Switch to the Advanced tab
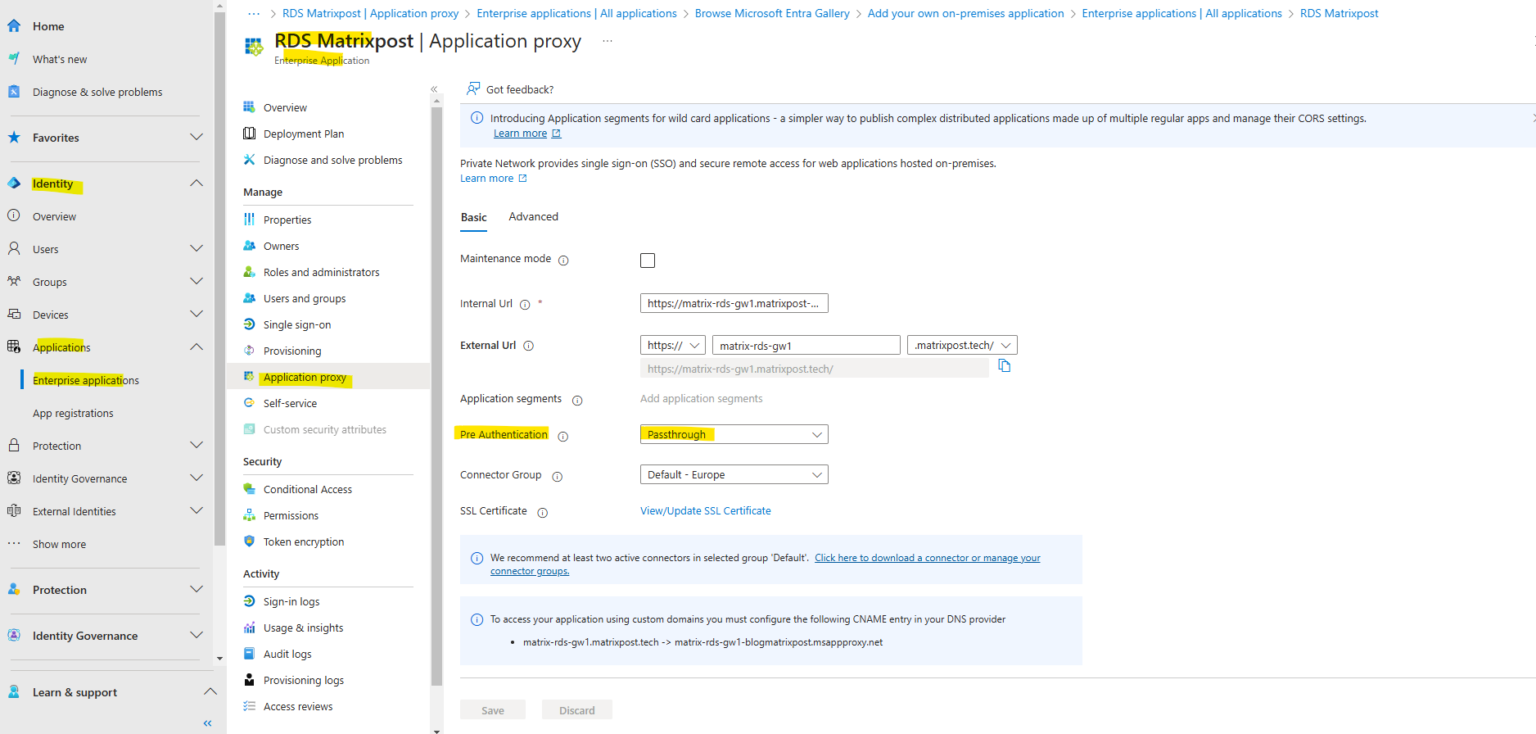The image size is (1536, 734). (533, 216)
